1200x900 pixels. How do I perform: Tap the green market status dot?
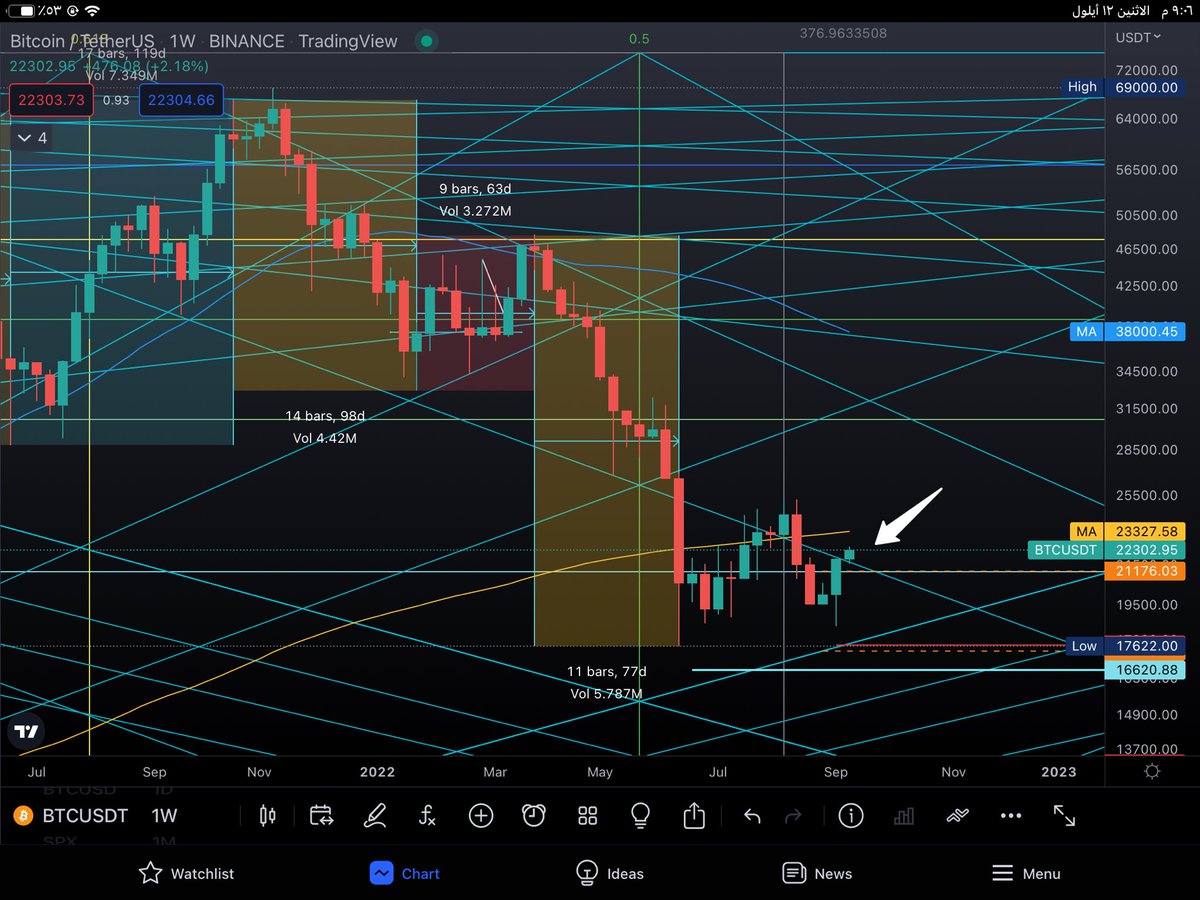tap(427, 41)
